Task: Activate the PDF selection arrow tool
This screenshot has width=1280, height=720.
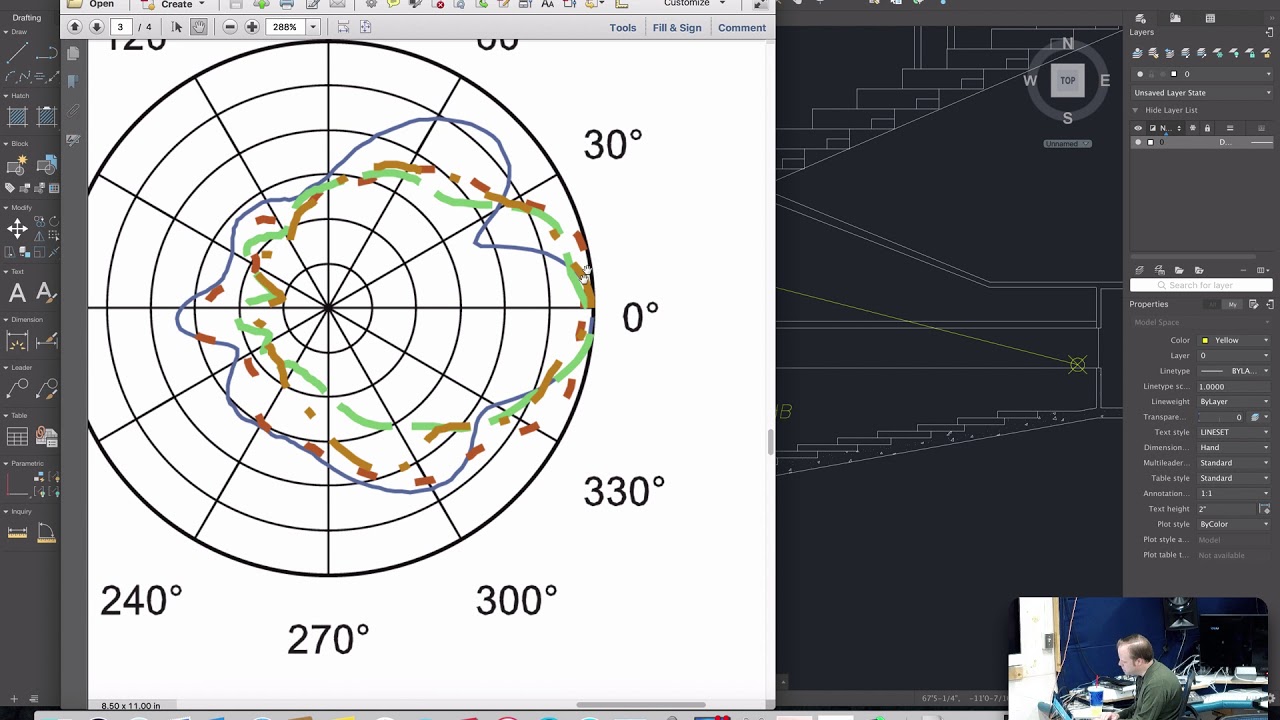Action: 177,27
